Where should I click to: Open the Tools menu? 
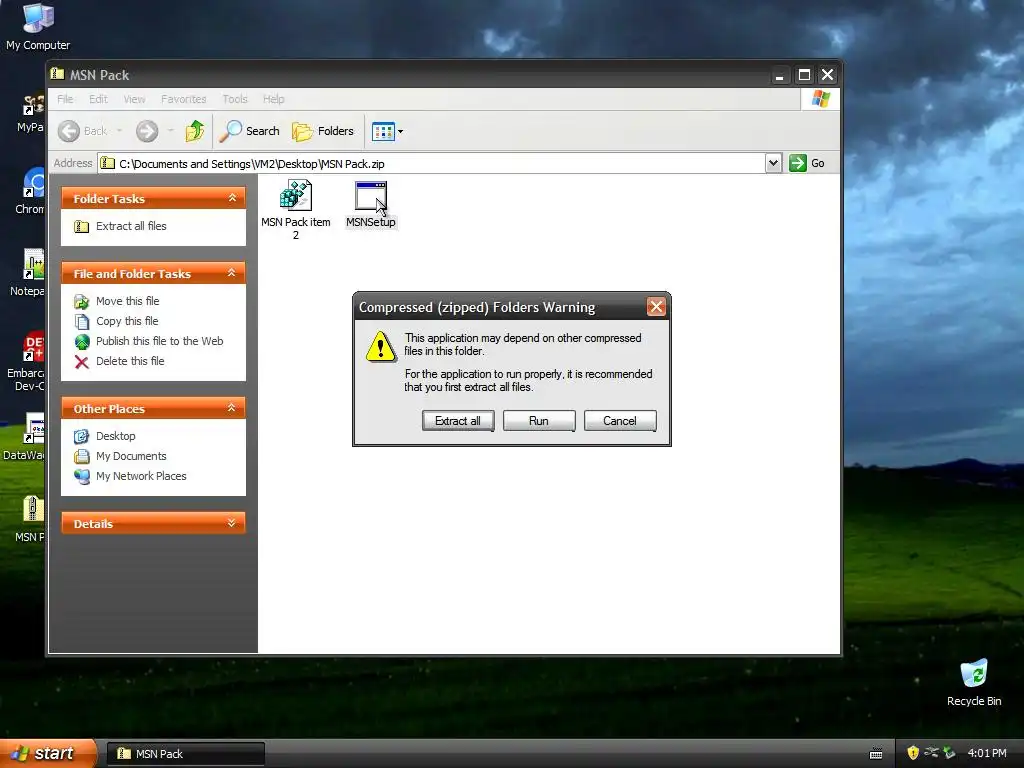click(x=235, y=99)
